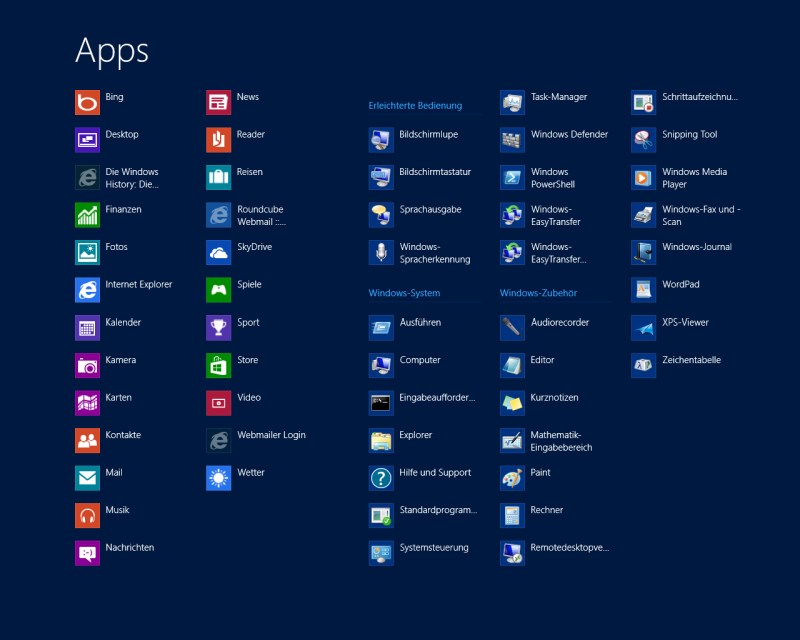
Task: Launch the Spiele gamepad icon
Action: tap(218, 290)
